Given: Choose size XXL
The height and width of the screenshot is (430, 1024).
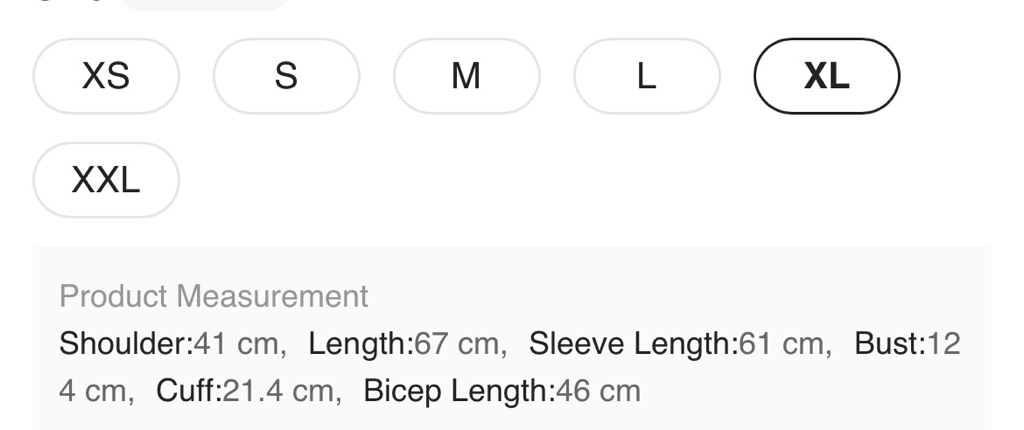Looking at the screenshot, I should (106, 180).
